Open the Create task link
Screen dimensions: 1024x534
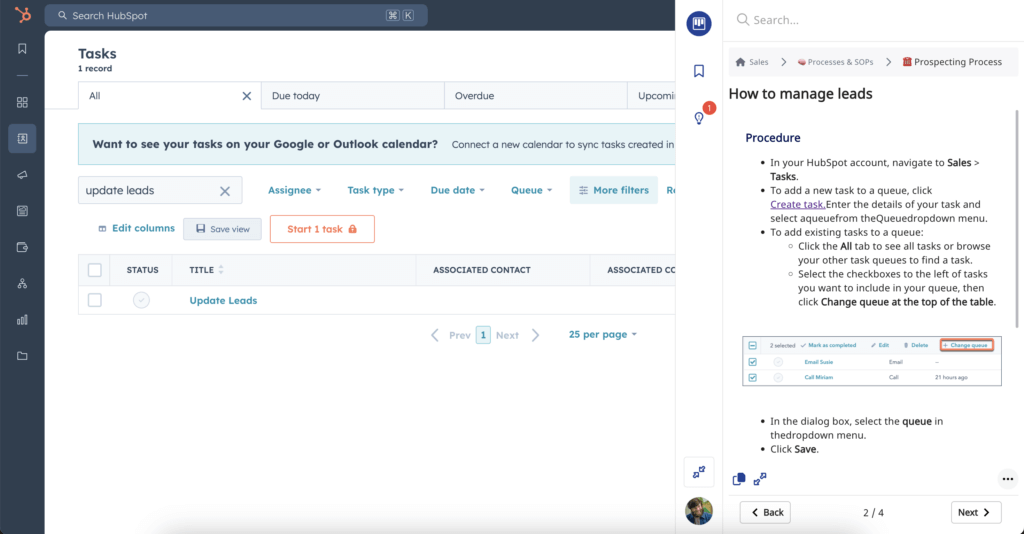797,204
